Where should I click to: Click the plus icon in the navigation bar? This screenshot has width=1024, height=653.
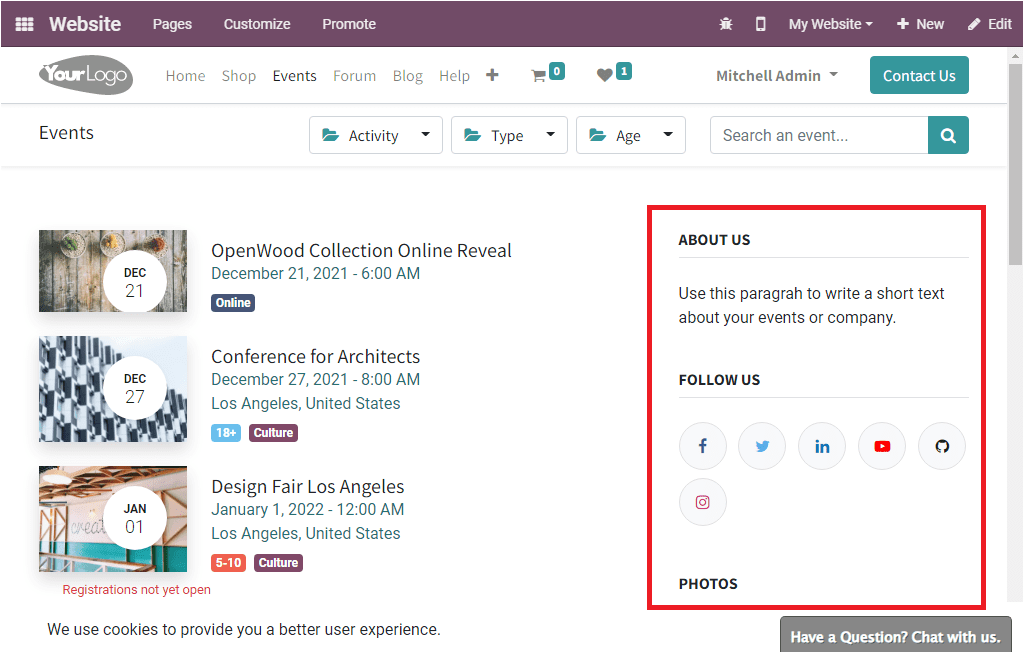tap(492, 74)
